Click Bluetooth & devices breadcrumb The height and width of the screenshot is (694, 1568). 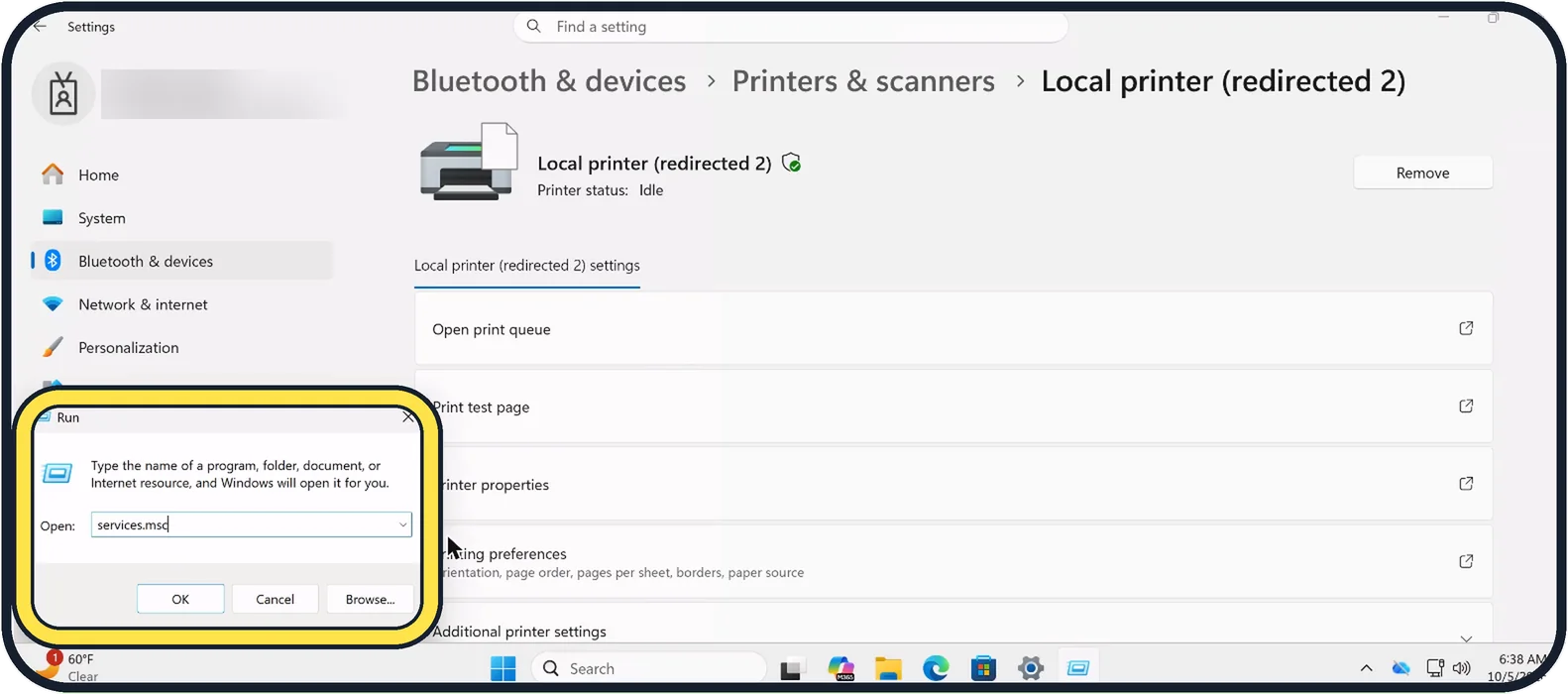coord(549,81)
